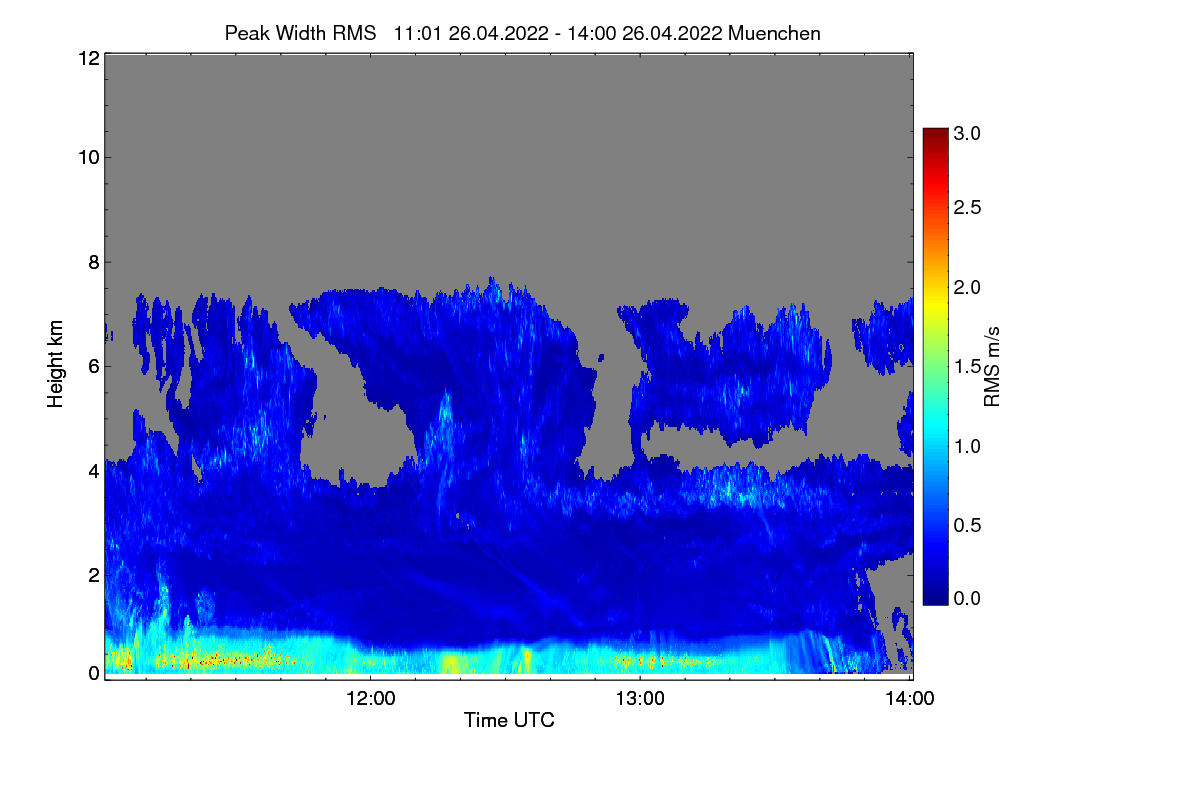Click the colorbar value 2.0
Viewport: 1200px width, 800px height.
pos(968,288)
